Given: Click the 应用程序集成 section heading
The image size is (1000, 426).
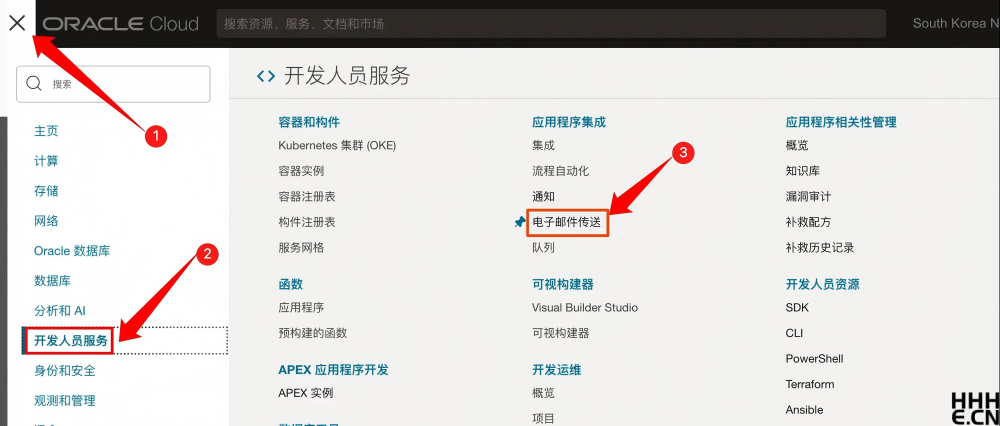Looking at the screenshot, I should tap(569, 122).
